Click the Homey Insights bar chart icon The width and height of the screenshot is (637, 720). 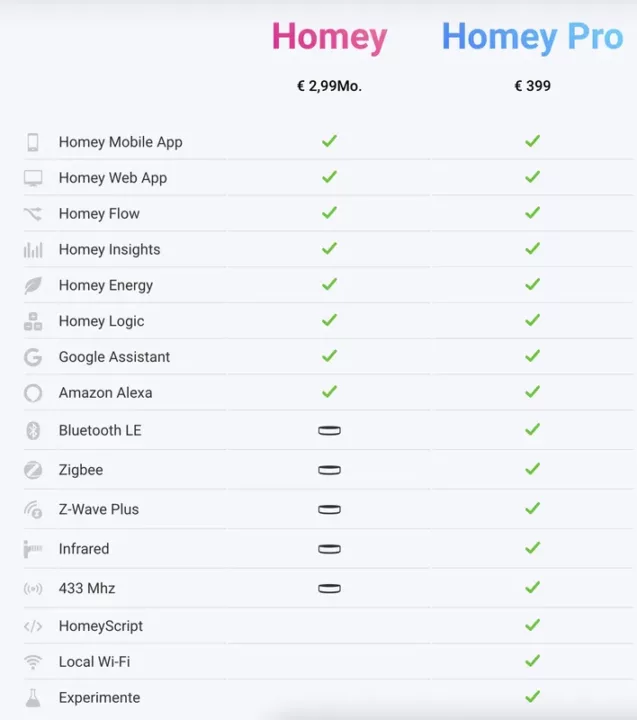click(x=33, y=250)
